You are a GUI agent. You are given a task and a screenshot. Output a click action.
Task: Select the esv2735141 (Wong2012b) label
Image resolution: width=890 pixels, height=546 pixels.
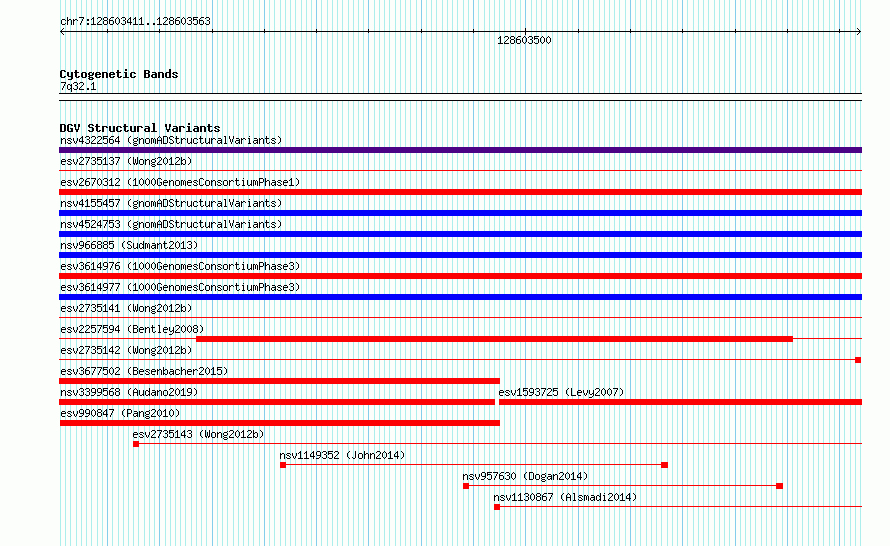coord(126,308)
